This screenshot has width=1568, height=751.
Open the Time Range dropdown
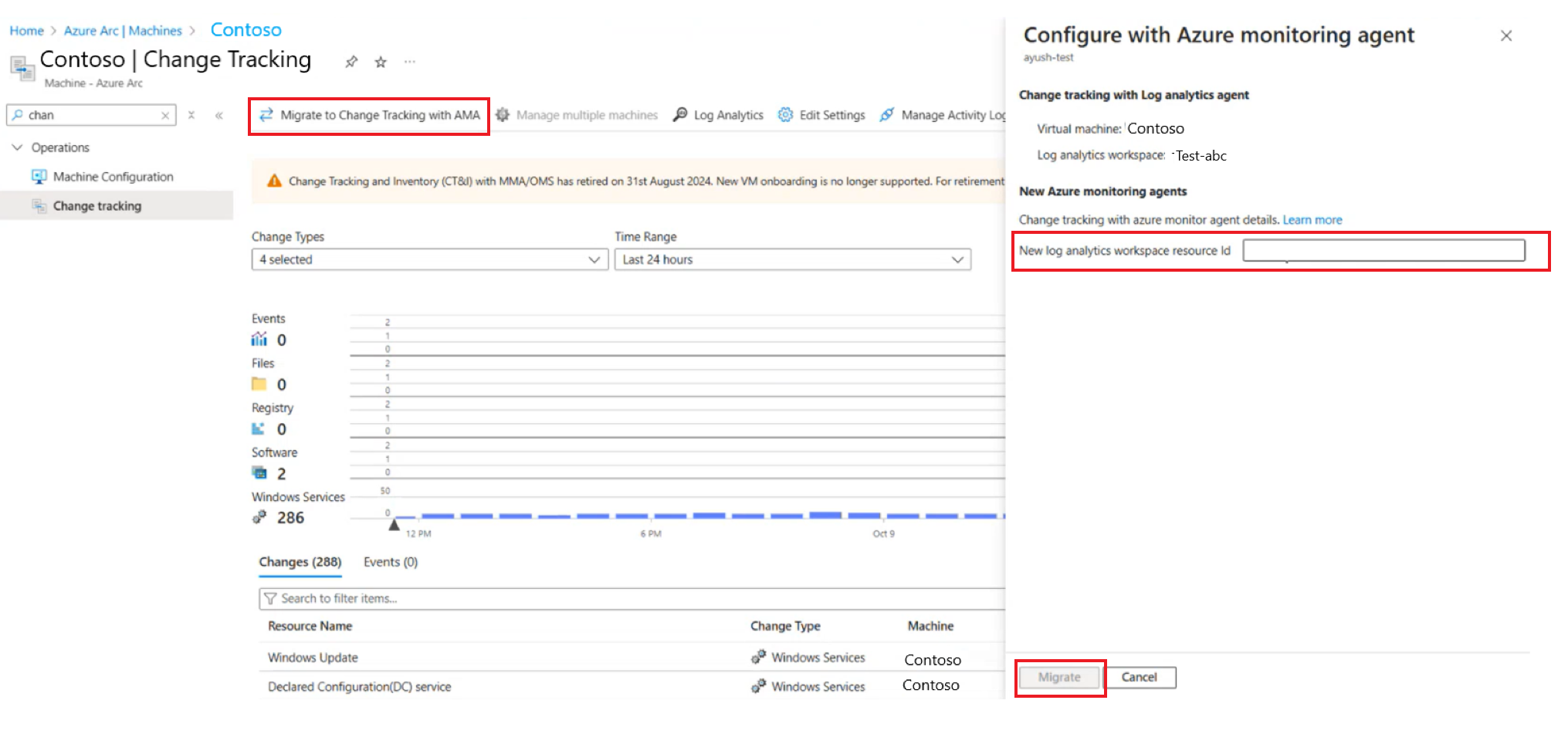pos(793,260)
